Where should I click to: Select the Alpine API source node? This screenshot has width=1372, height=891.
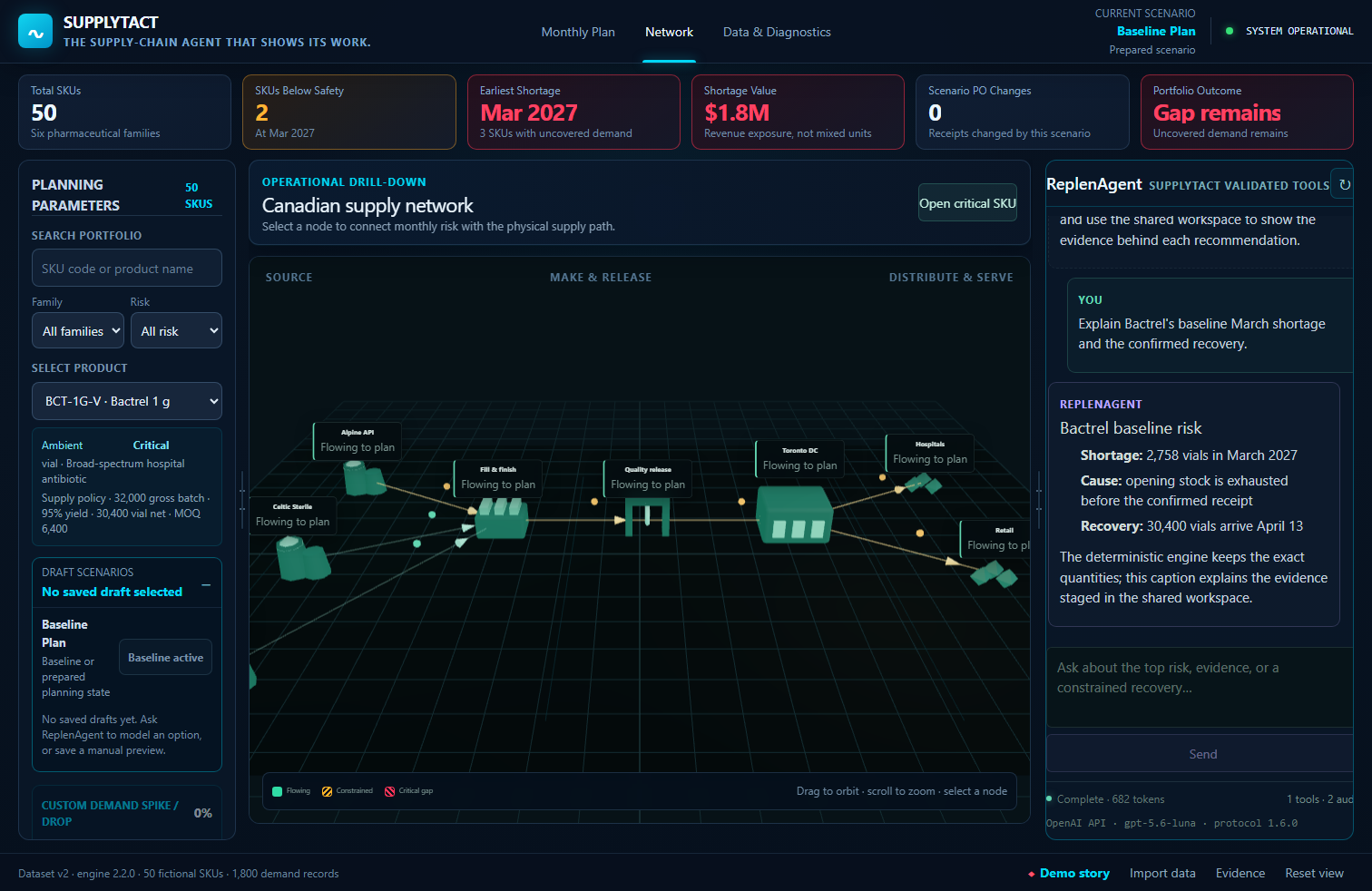coord(365,477)
